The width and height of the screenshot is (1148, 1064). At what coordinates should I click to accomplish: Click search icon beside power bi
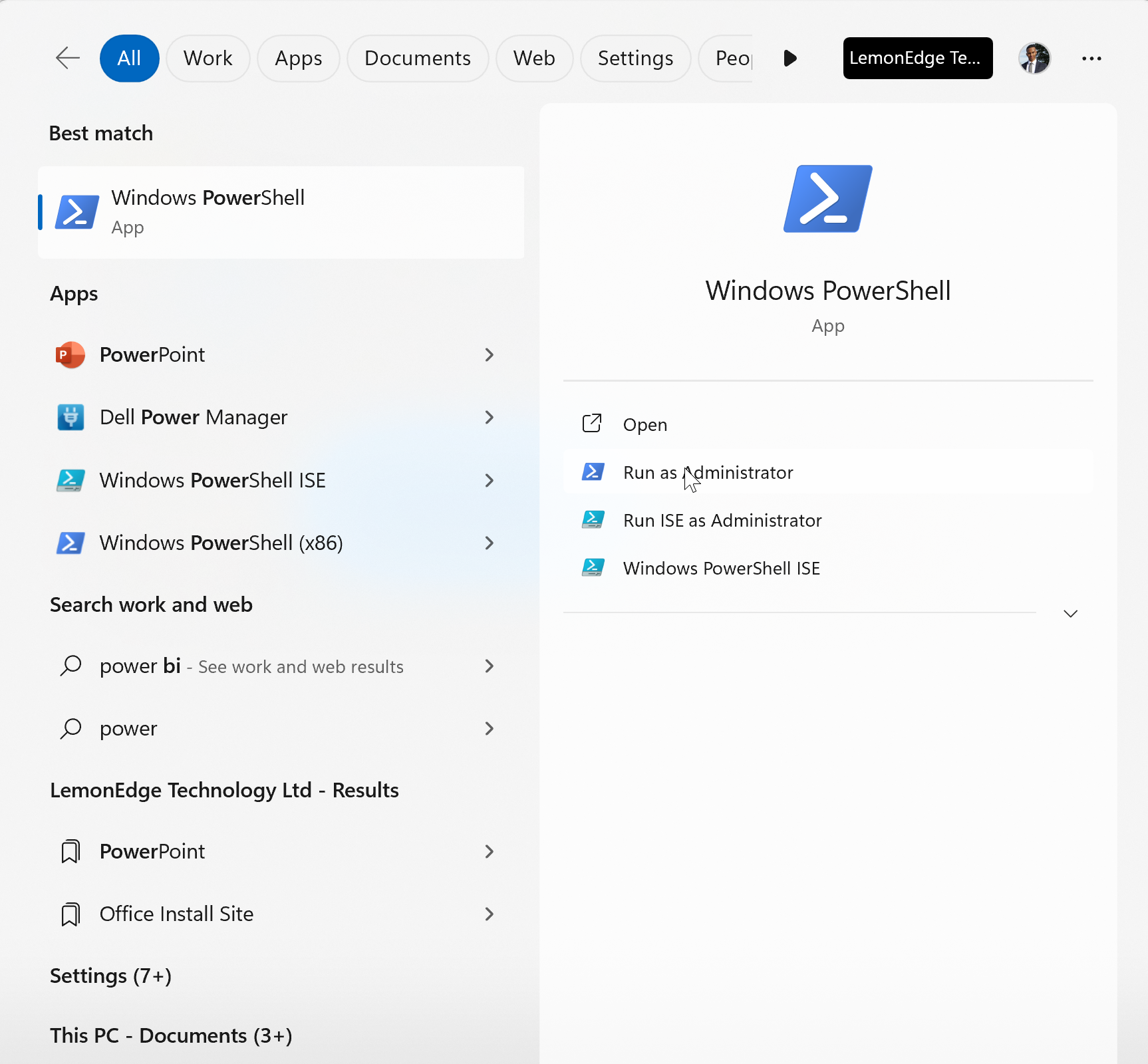71,666
